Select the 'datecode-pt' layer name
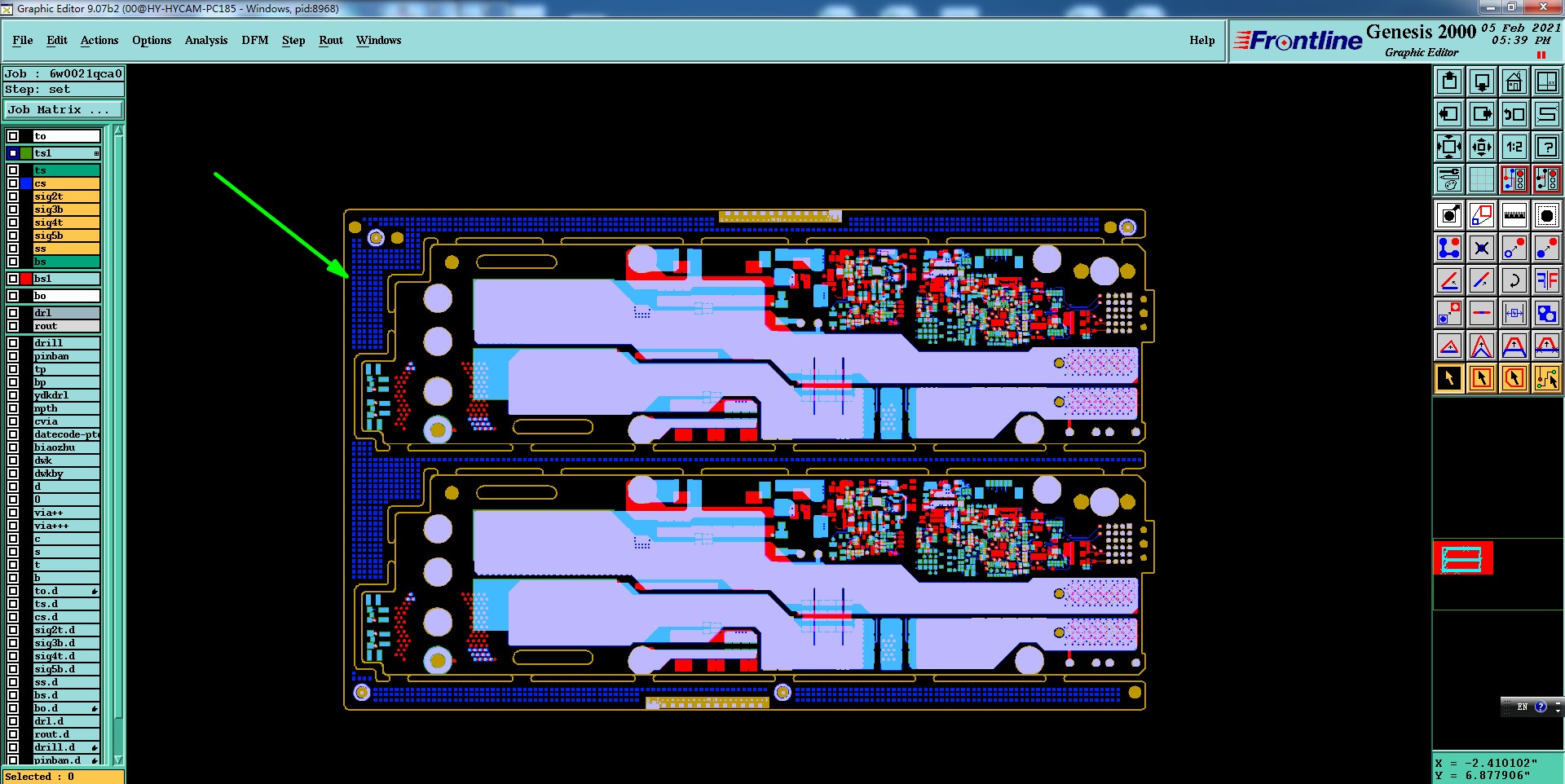 pyautogui.click(x=67, y=434)
